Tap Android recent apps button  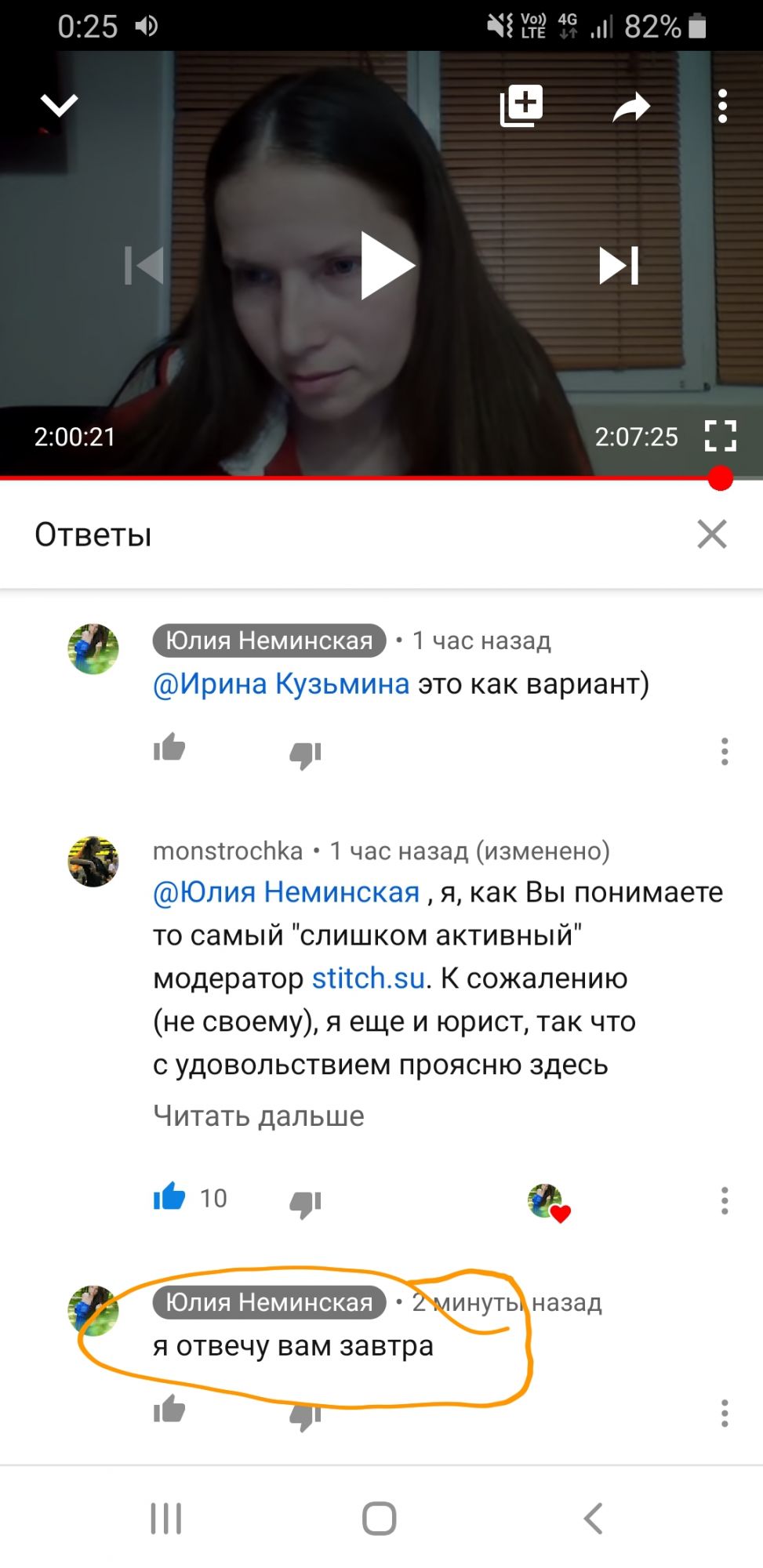click(166, 1519)
